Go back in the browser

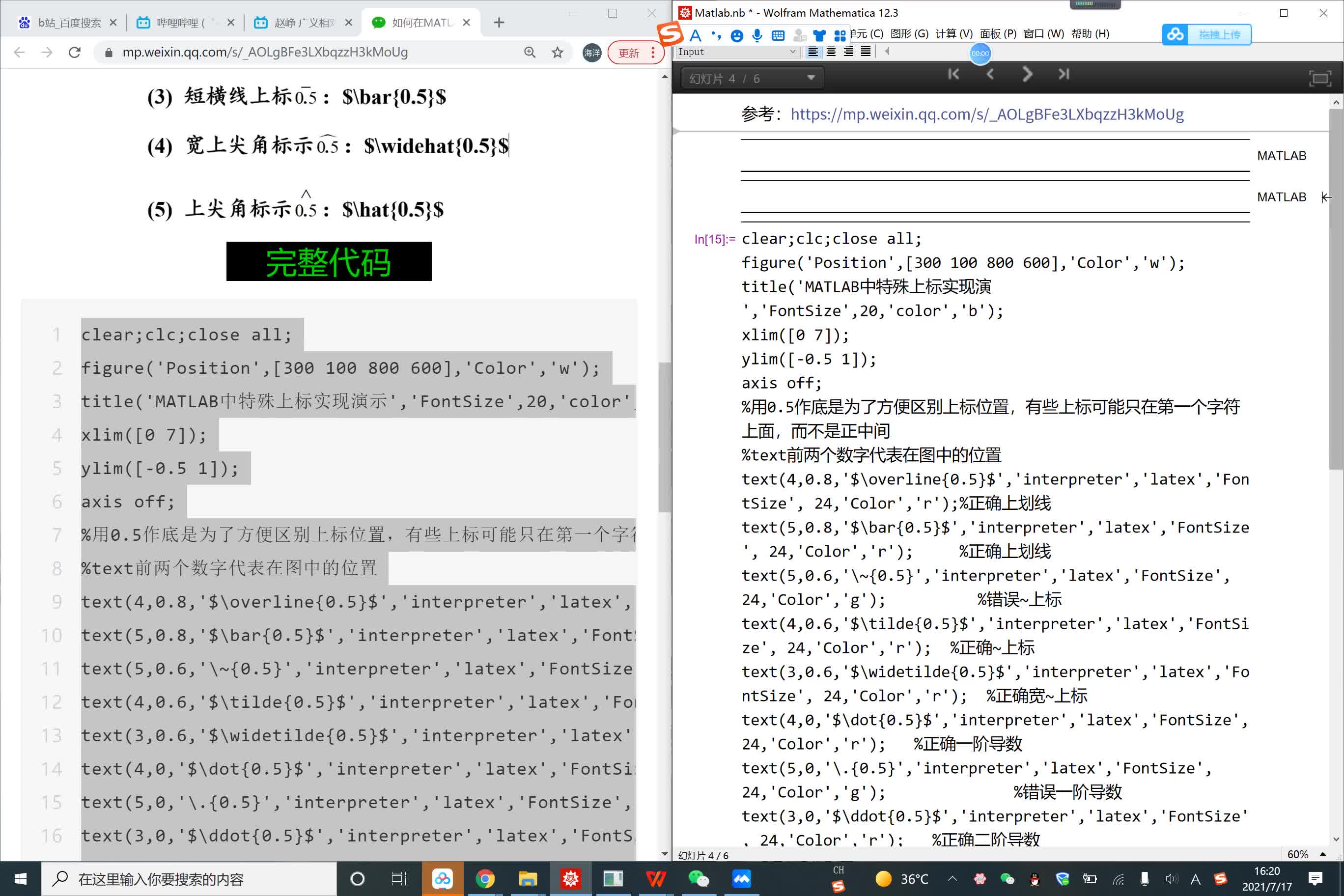pos(20,53)
